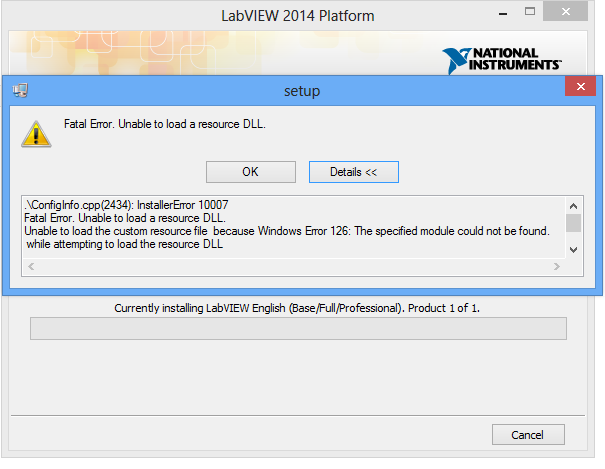Click the National Instruments logo
This screenshot has height=469, width=605.
pyautogui.click(x=502, y=60)
